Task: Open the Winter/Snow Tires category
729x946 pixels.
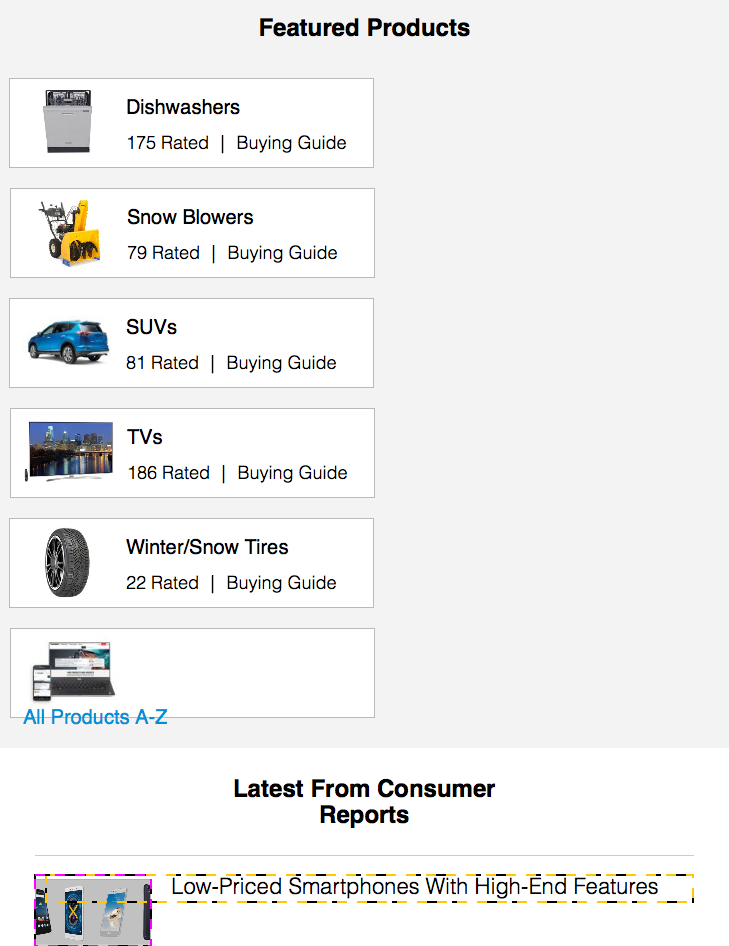Action: tap(207, 547)
